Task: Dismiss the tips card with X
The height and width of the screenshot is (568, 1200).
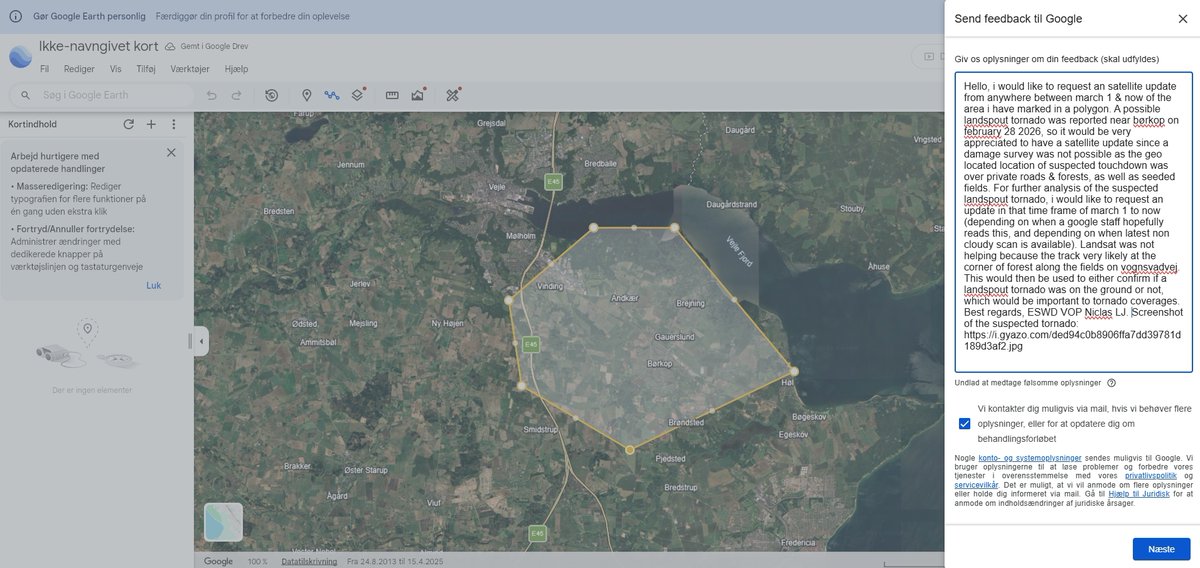Action: tap(171, 152)
